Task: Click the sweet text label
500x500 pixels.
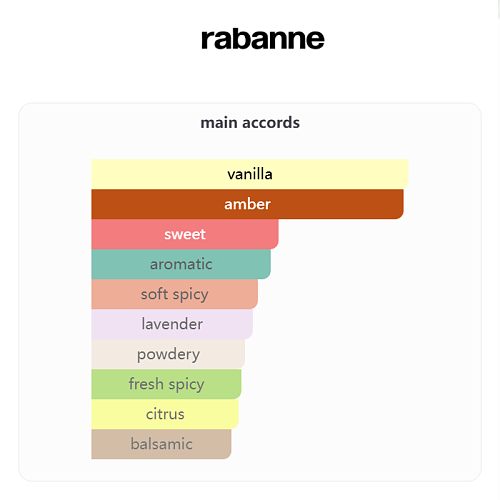Action: [185, 234]
